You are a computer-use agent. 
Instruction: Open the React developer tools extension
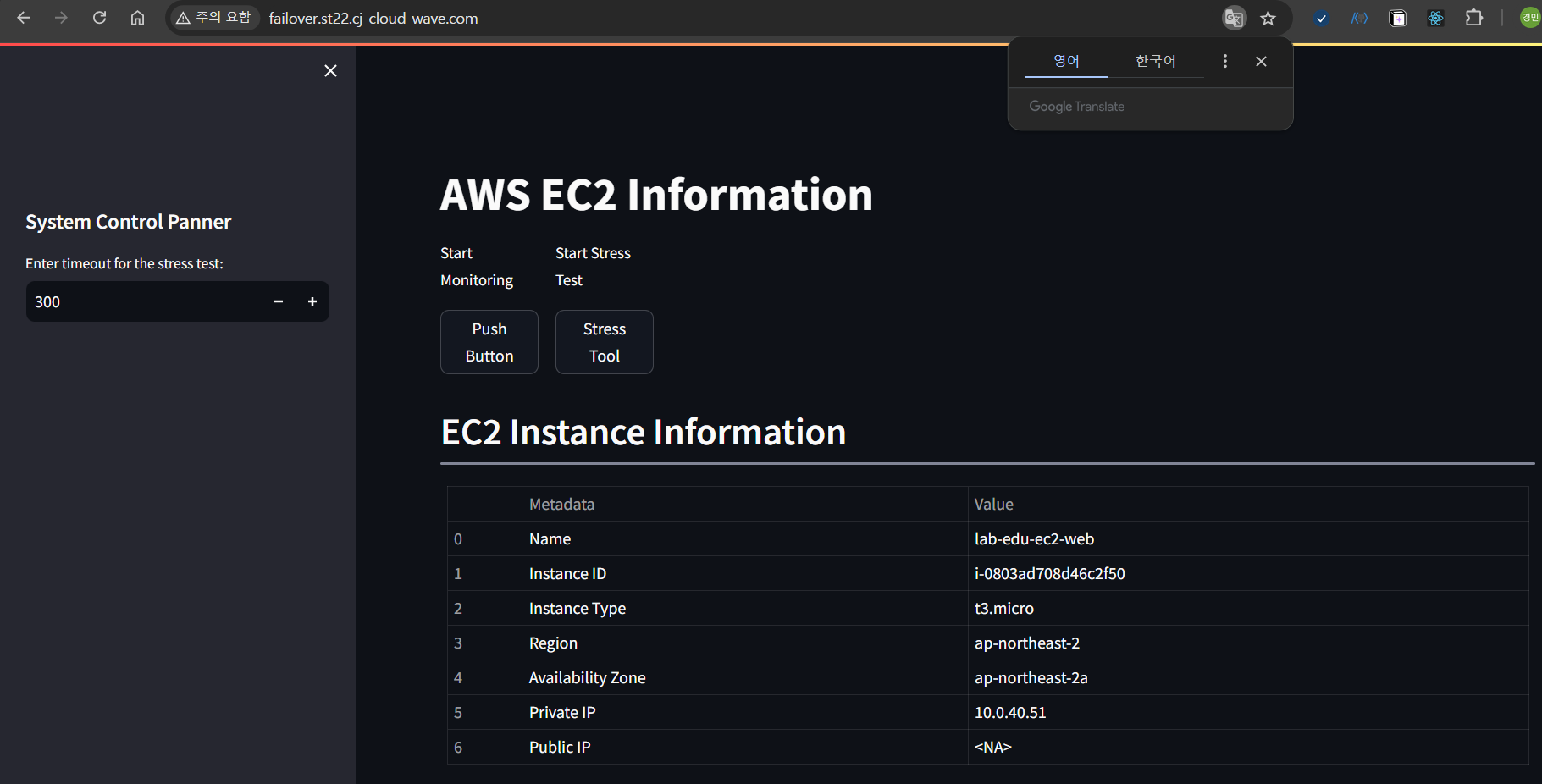pyautogui.click(x=1435, y=18)
